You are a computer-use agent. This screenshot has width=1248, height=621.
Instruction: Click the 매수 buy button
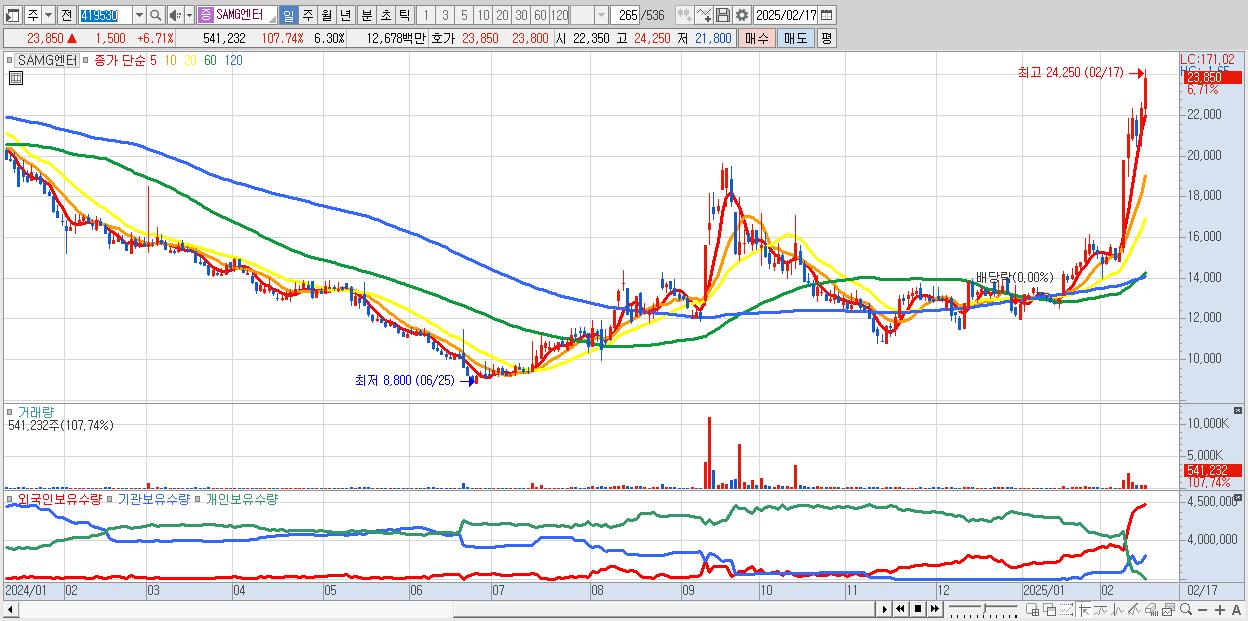(756, 38)
